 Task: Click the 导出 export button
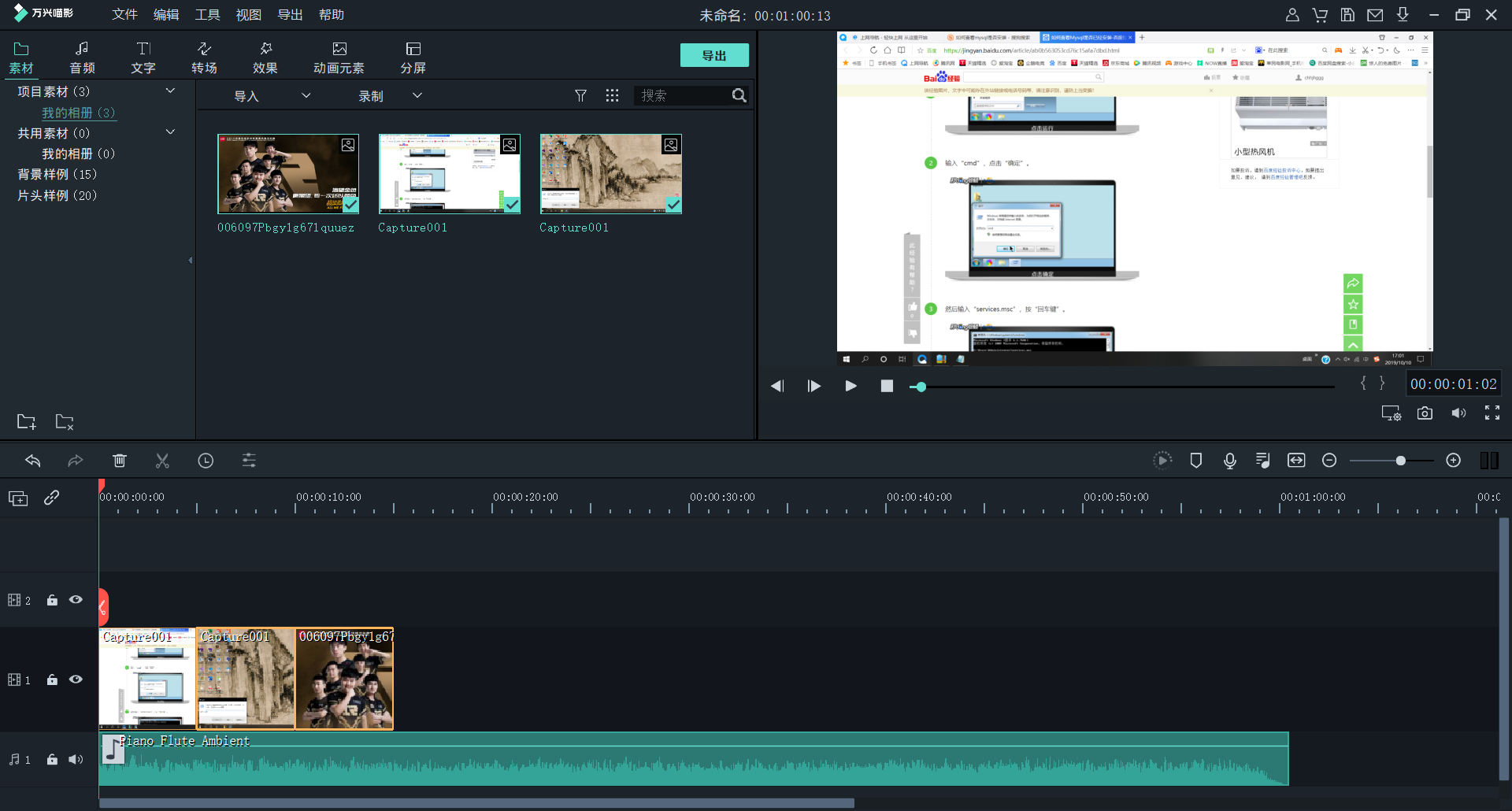pos(714,56)
